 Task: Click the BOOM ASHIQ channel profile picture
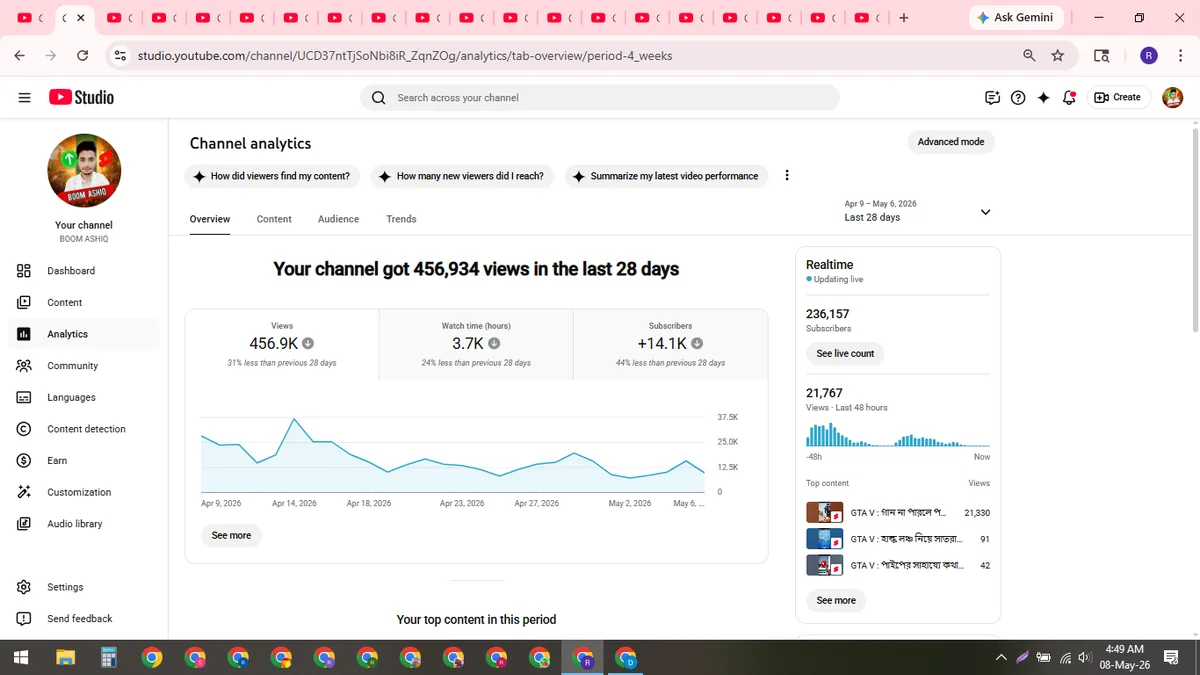click(84, 171)
